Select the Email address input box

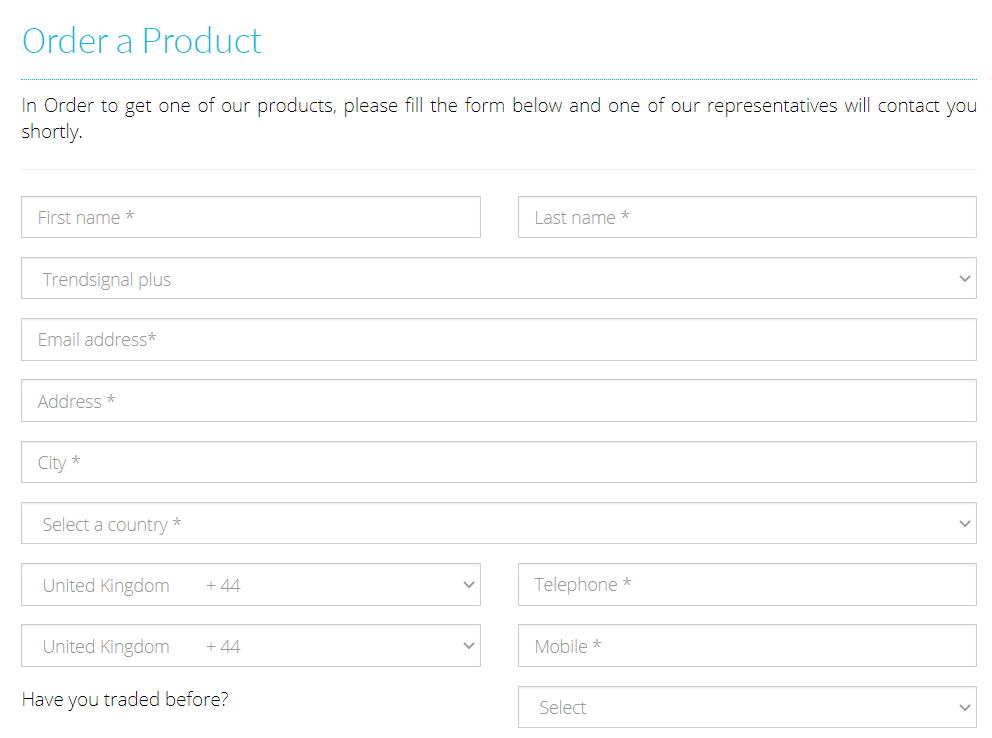pos(499,340)
